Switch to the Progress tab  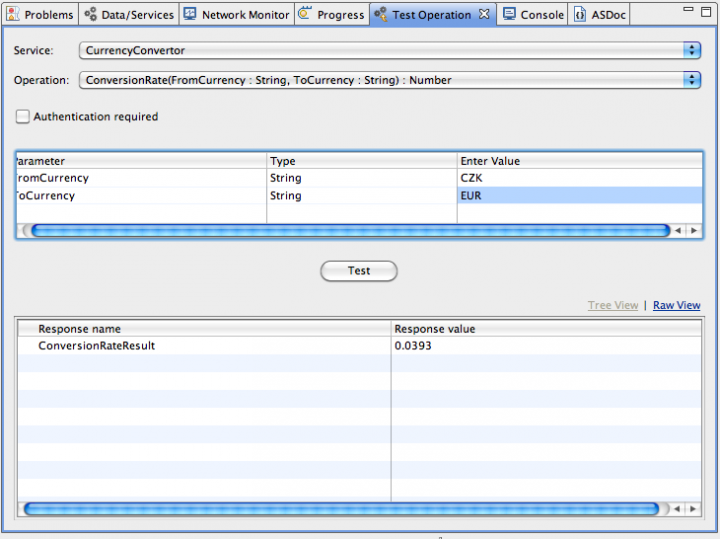click(332, 15)
